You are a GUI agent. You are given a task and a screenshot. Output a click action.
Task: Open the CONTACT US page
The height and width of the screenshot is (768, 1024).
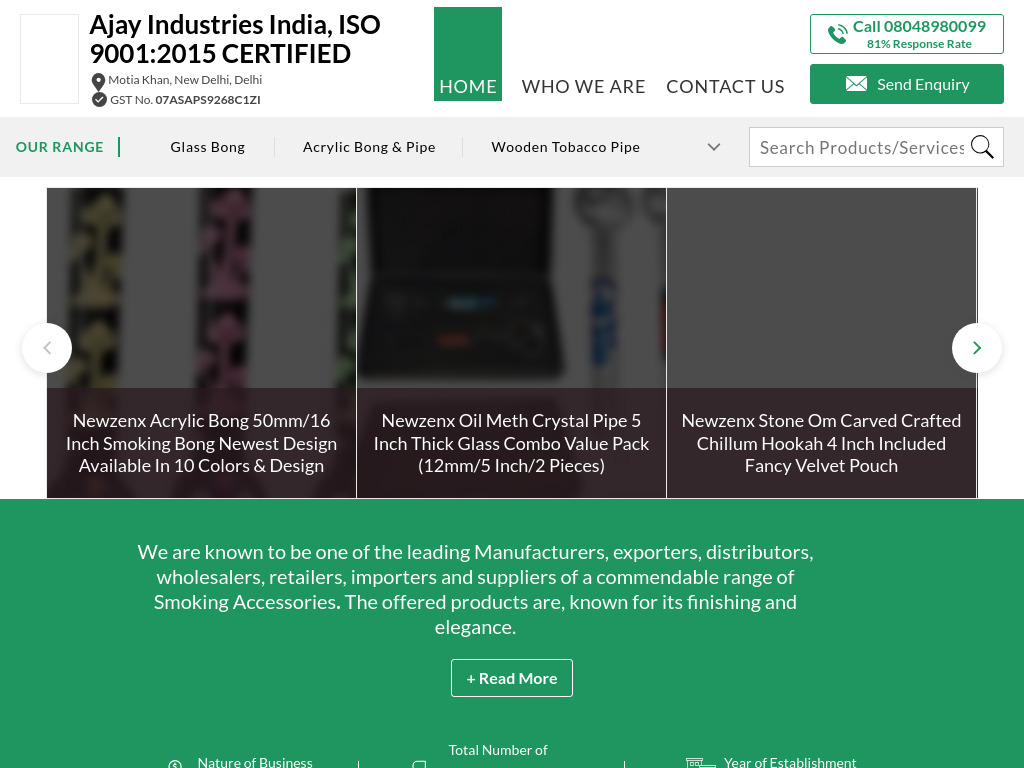(x=725, y=86)
